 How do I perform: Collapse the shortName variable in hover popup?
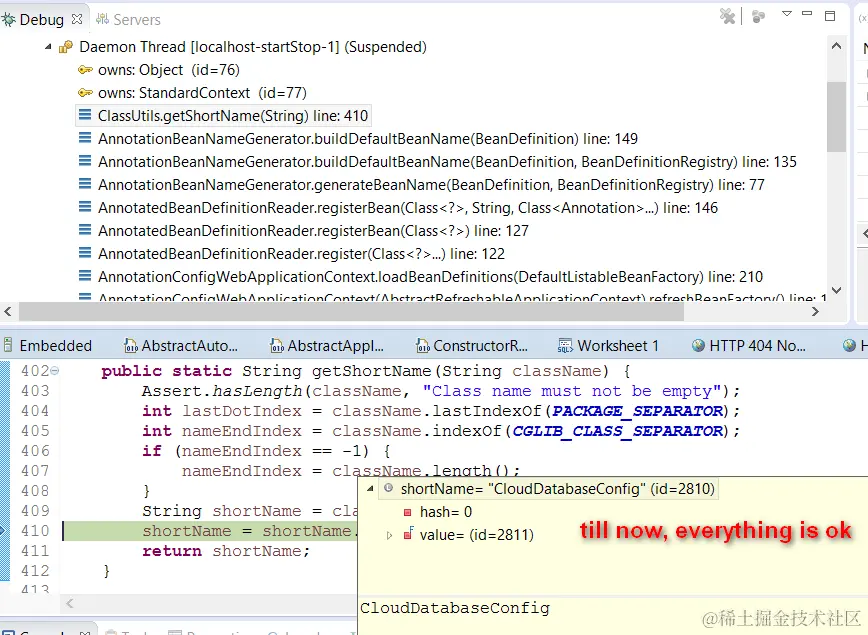tap(370, 489)
